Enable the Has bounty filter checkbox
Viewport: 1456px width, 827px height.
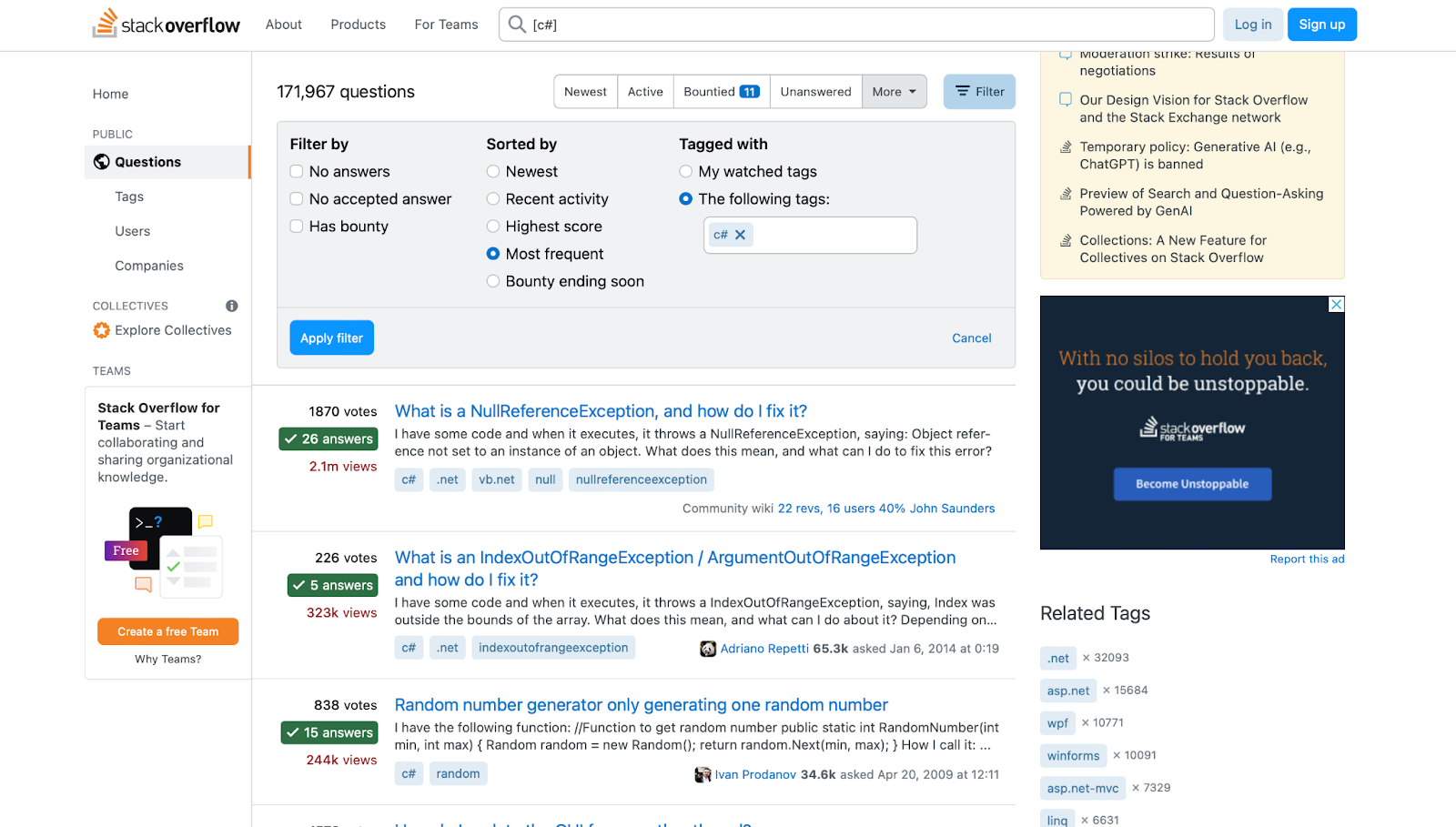click(x=297, y=226)
